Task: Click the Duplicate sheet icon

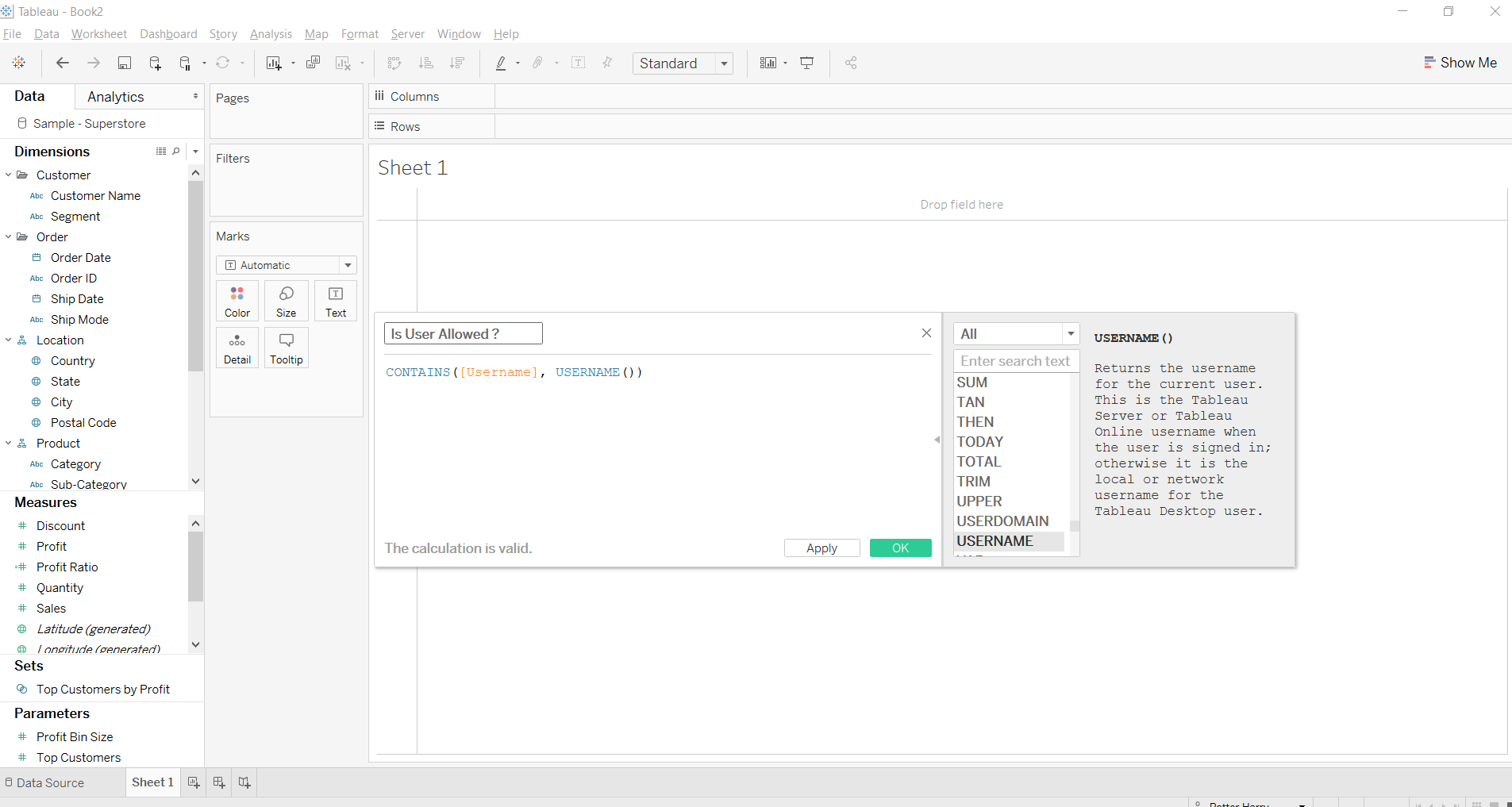Action: (314, 63)
